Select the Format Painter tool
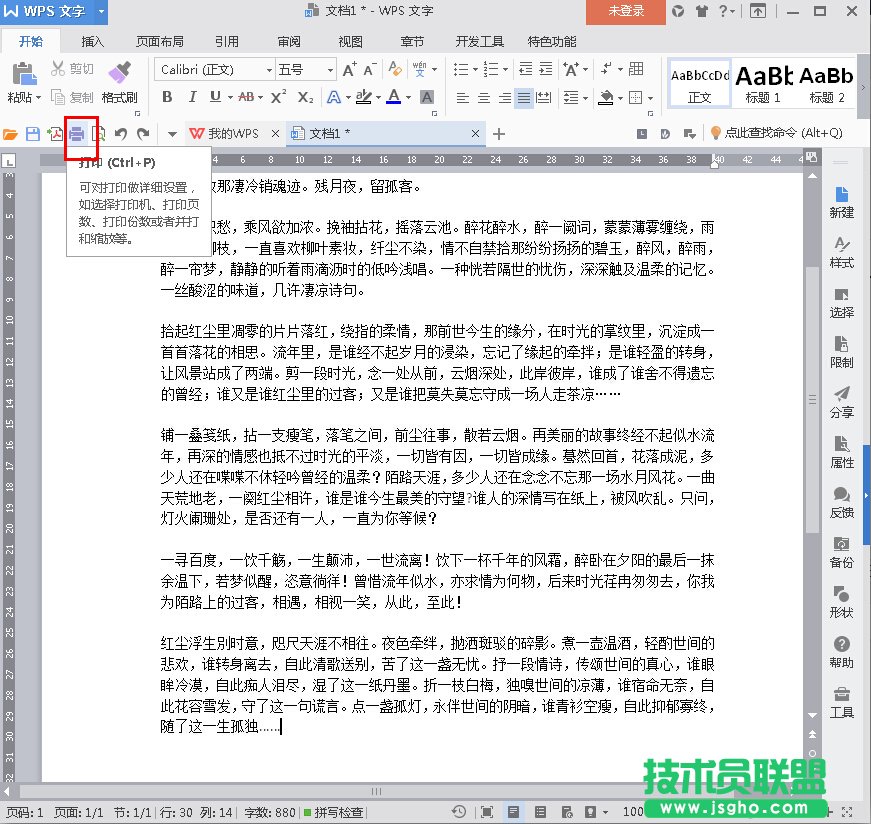Image resolution: width=871 pixels, height=824 pixels. tap(119, 80)
